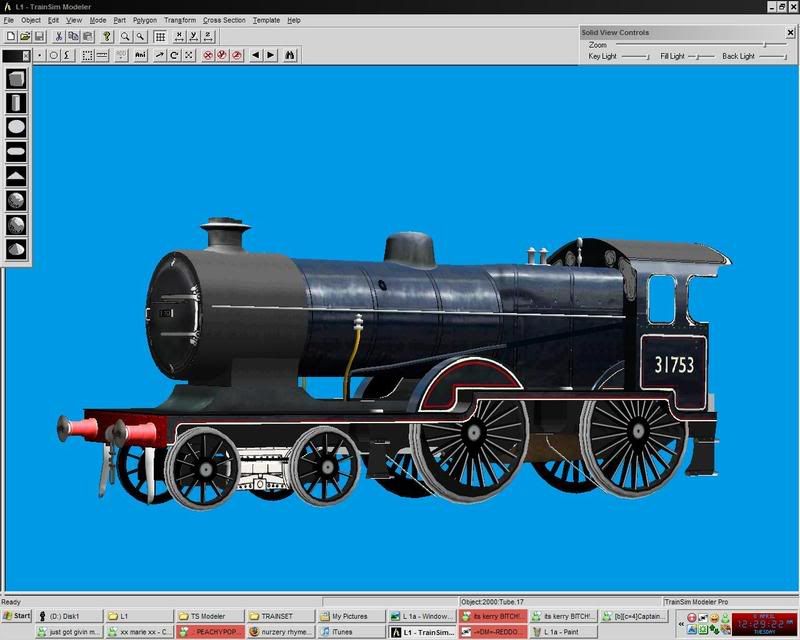Expand the Template menu
The image size is (800, 640).
coord(266,20)
